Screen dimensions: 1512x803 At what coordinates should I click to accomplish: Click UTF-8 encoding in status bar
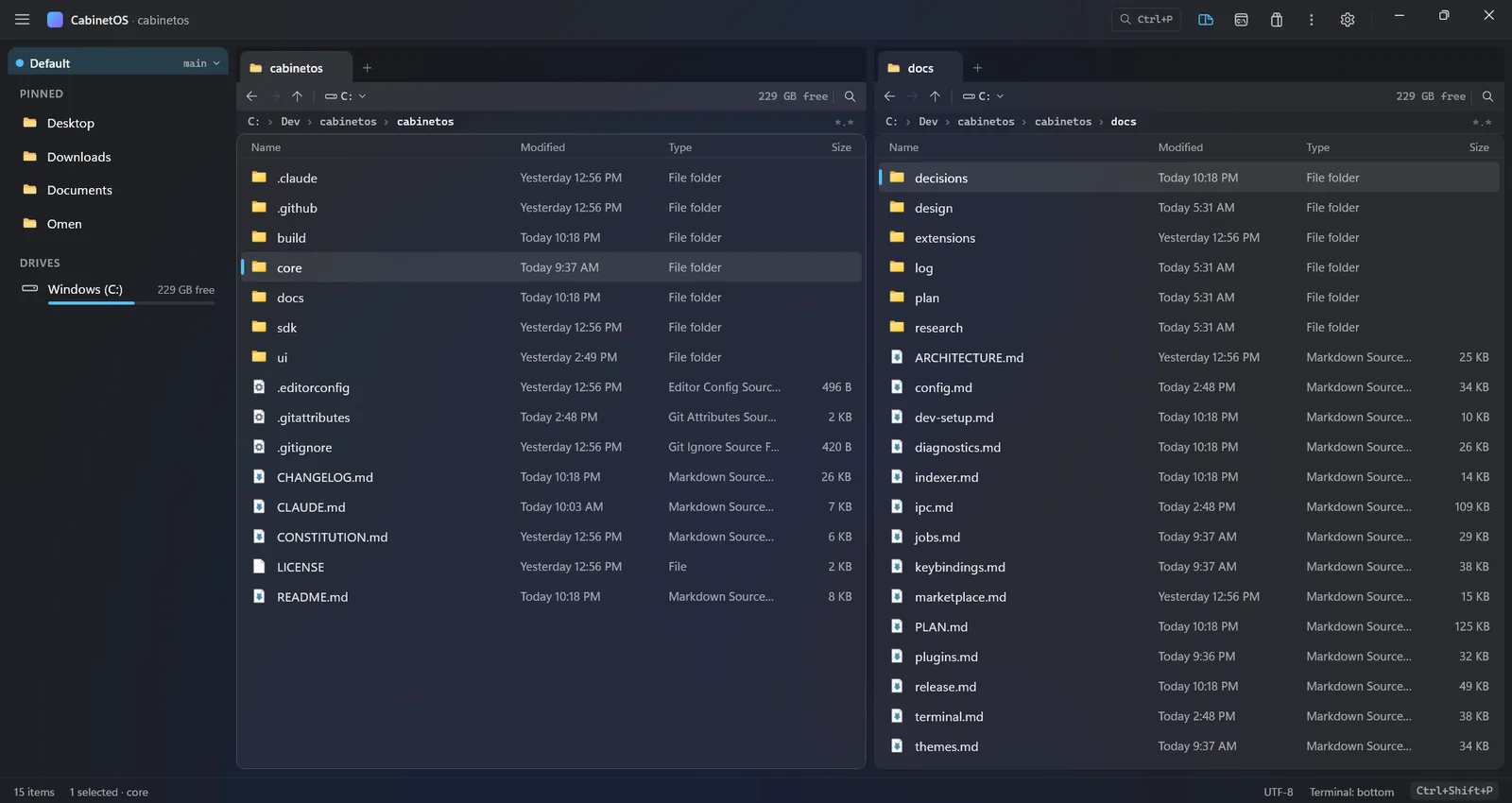pyautogui.click(x=1278, y=792)
